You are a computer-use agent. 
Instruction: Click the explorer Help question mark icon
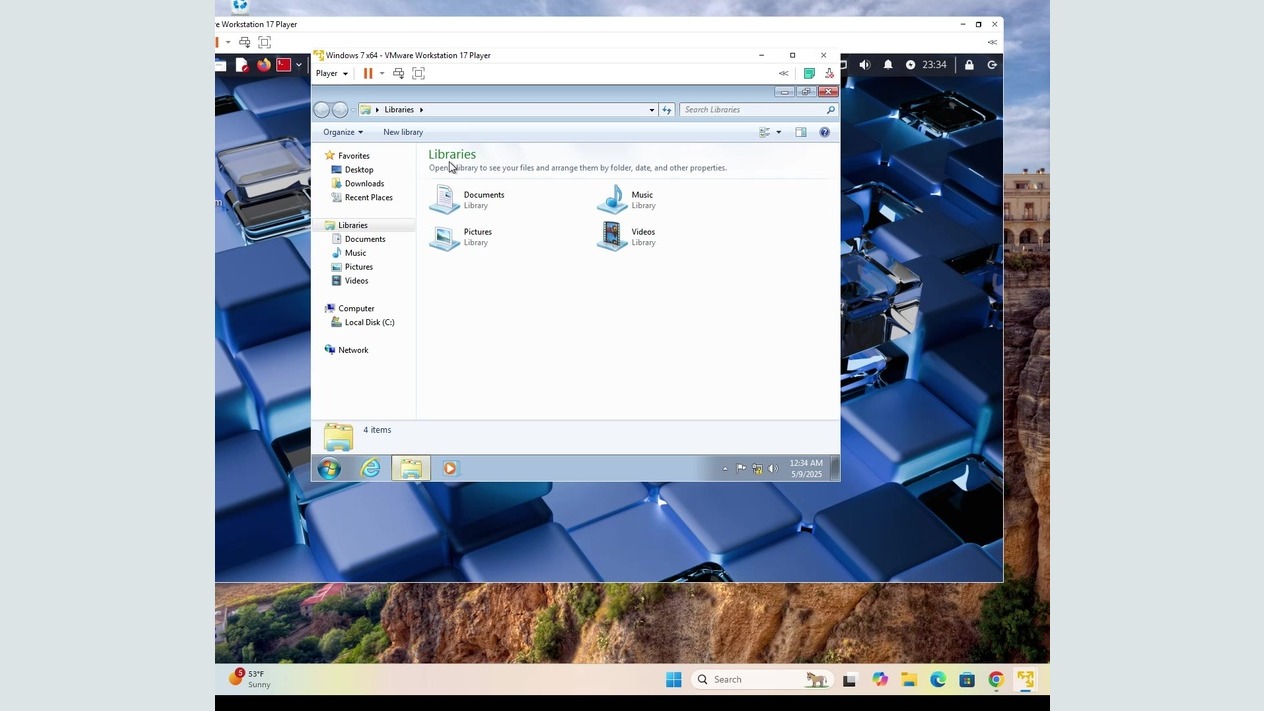pos(824,132)
